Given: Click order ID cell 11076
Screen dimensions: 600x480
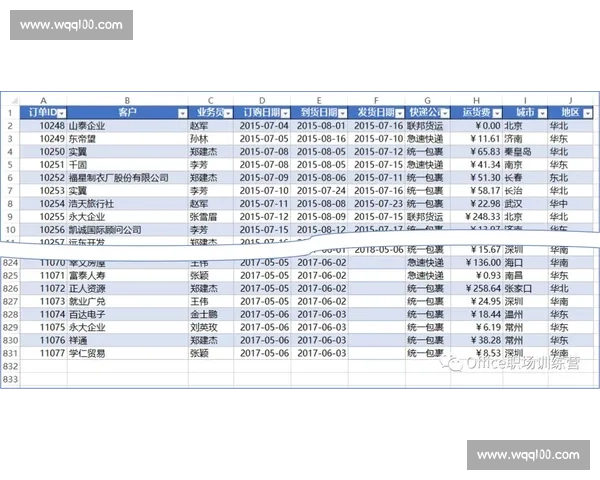Looking at the screenshot, I should pyautogui.click(x=44, y=340).
